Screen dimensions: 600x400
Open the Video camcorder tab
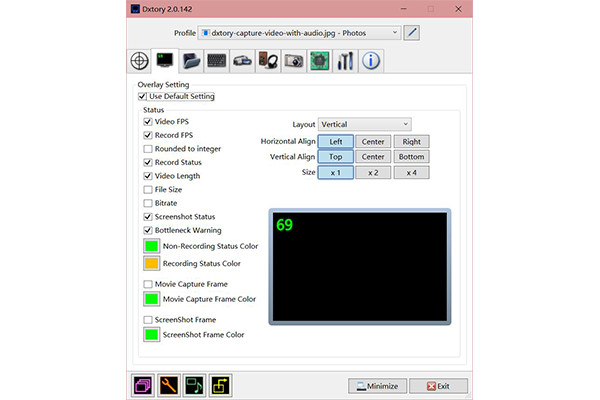pyautogui.click(x=242, y=61)
